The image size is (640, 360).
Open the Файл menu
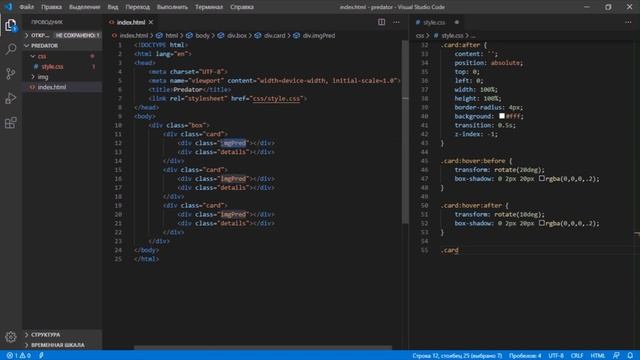point(27,7)
